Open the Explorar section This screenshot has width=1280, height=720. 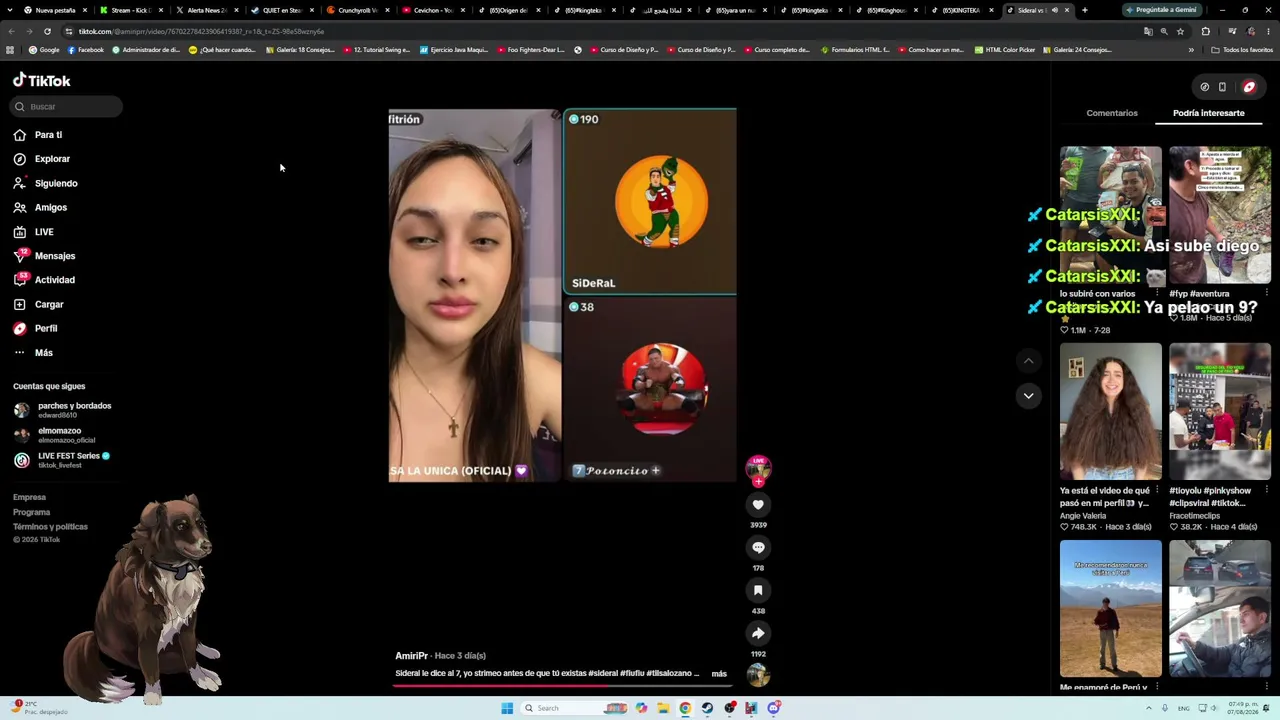42,159
